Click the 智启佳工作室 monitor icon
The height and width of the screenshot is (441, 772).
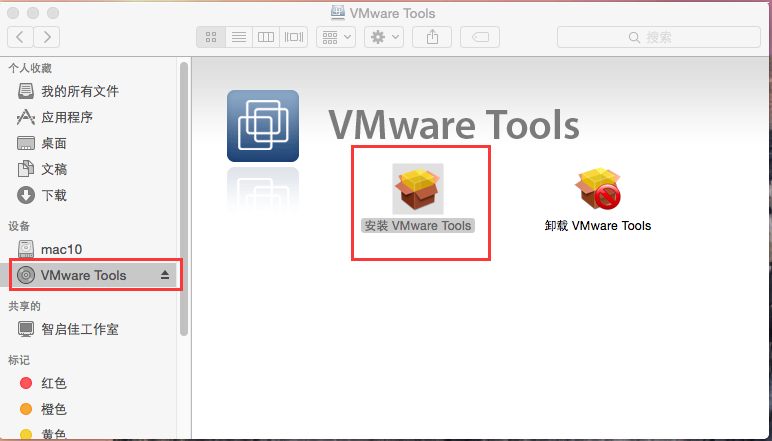point(26,329)
